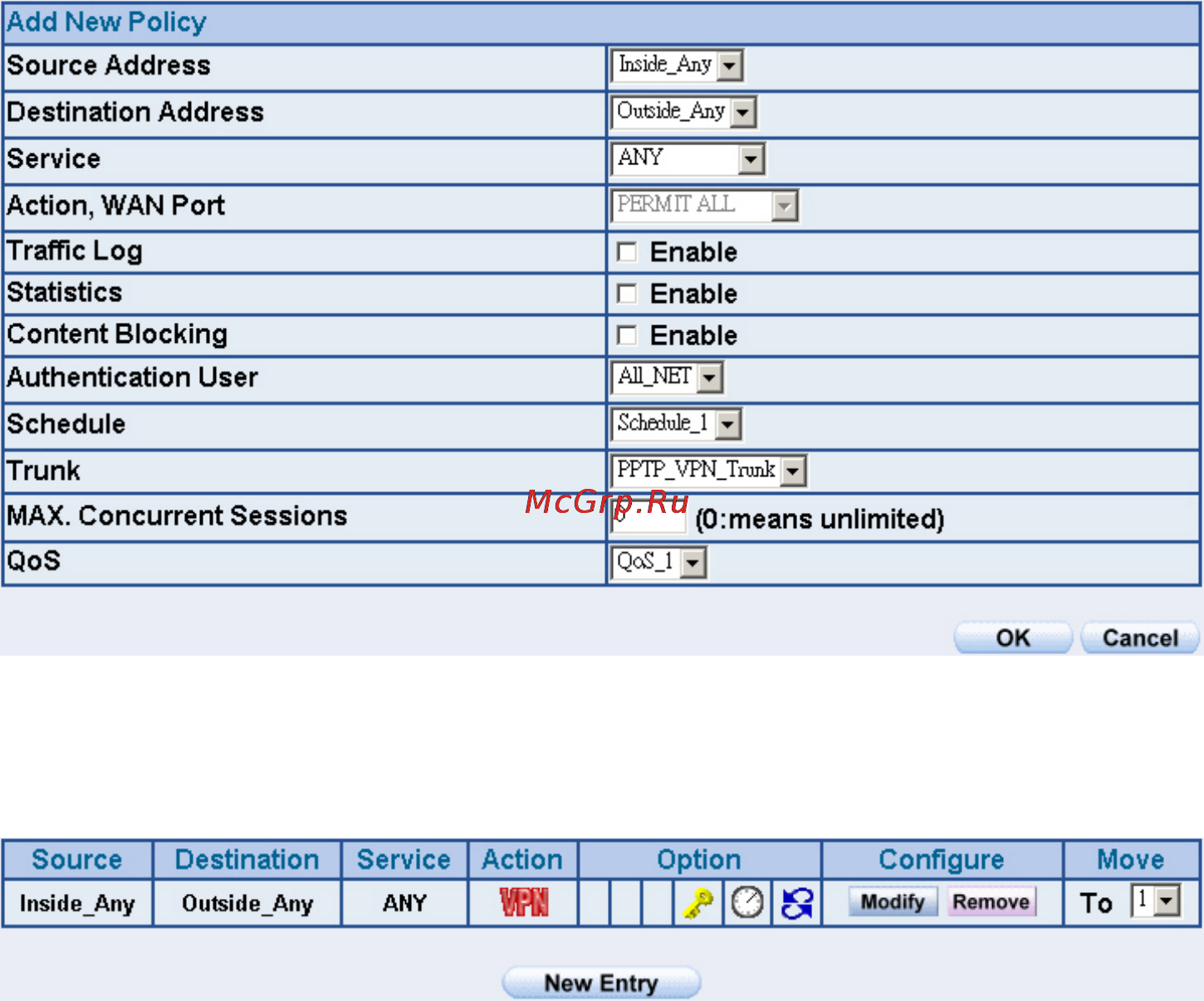Click the Destination column header
1204x1001 pixels.
tap(247, 860)
